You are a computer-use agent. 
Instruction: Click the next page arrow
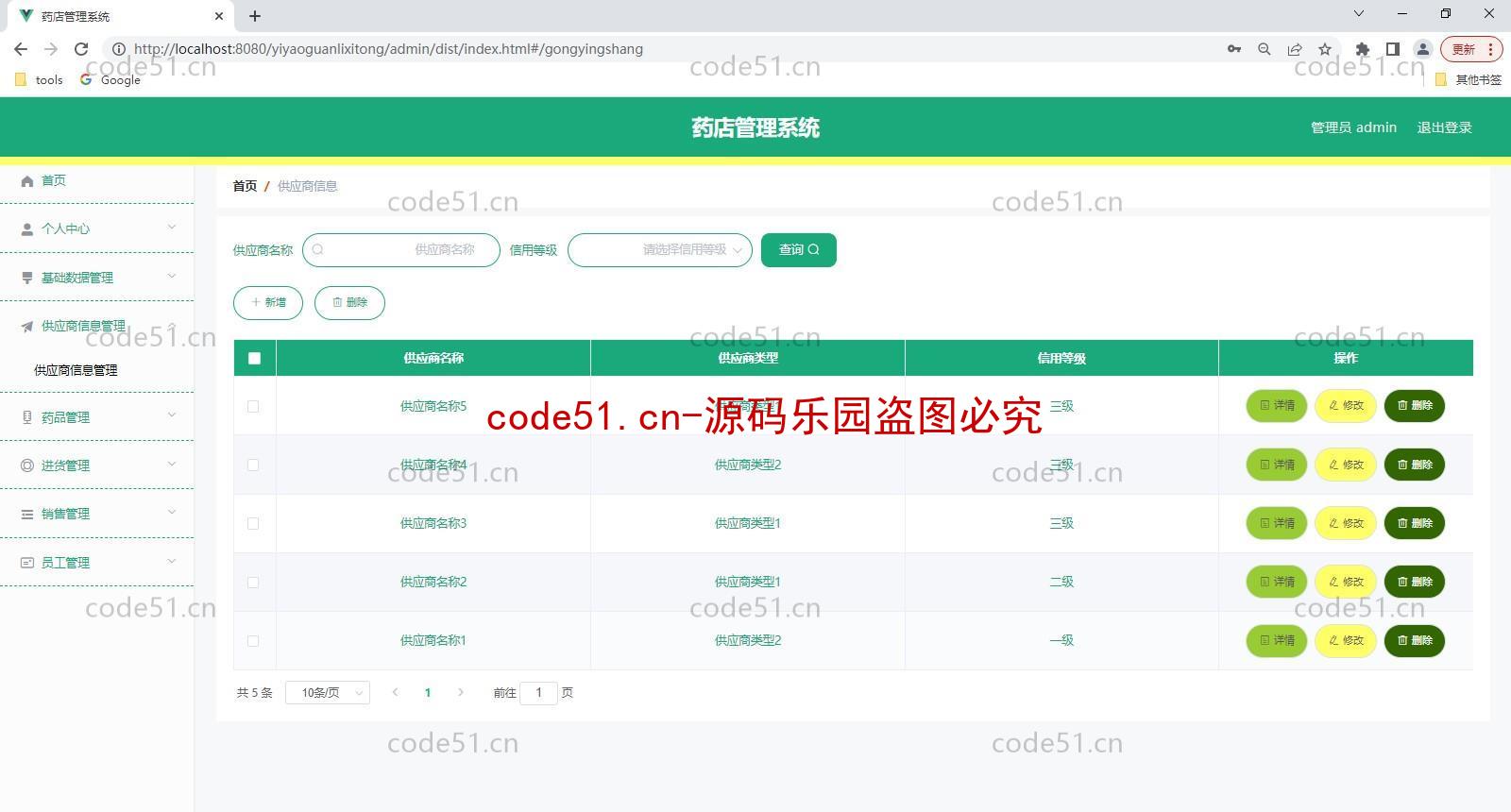pyautogui.click(x=460, y=693)
